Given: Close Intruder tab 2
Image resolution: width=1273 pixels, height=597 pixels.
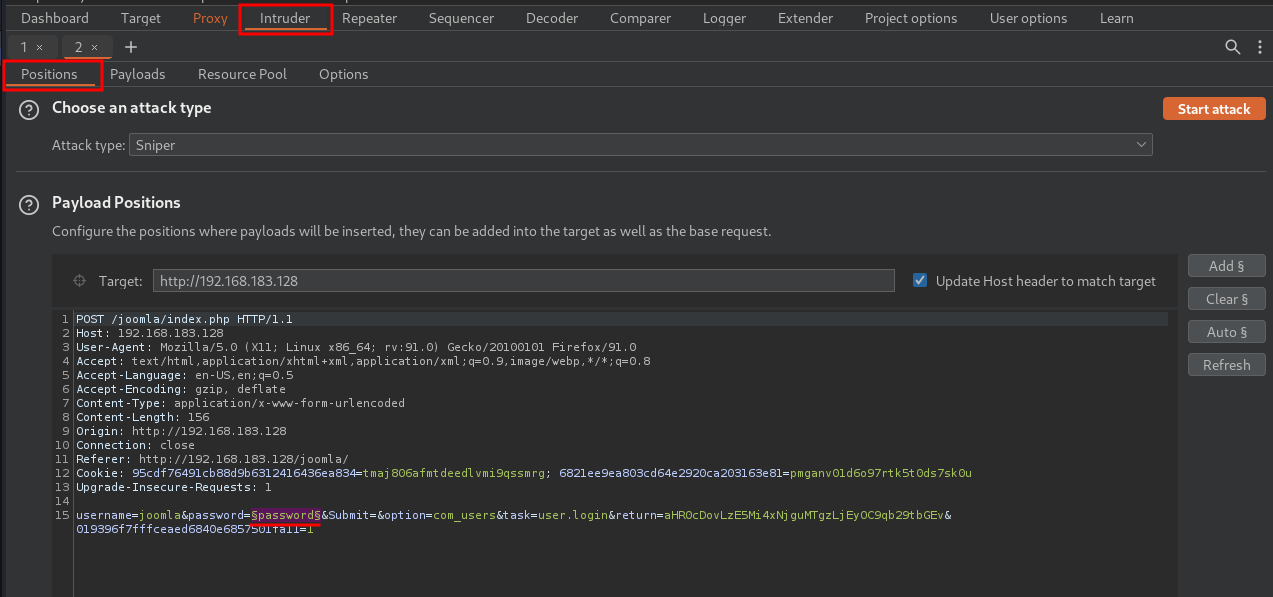Looking at the screenshot, I should click(95, 48).
